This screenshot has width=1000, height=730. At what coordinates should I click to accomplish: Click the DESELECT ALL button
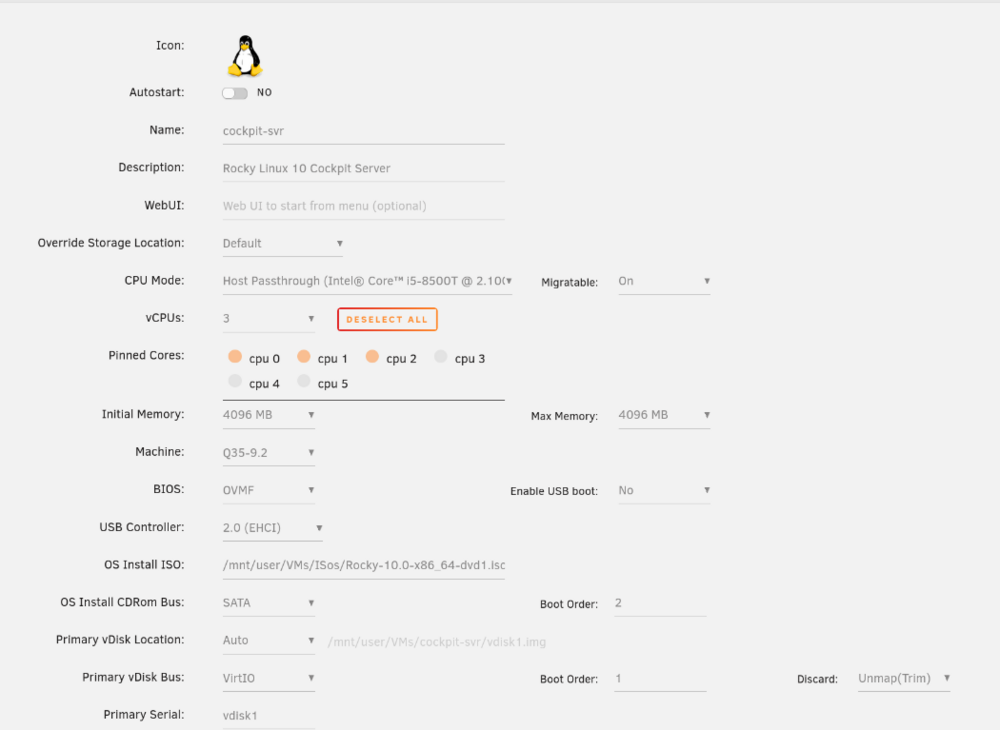coord(387,319)
